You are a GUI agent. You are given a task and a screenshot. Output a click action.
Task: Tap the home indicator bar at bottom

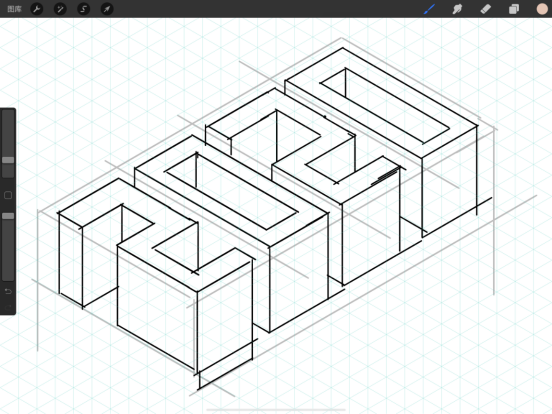click(x=276, y=410)
